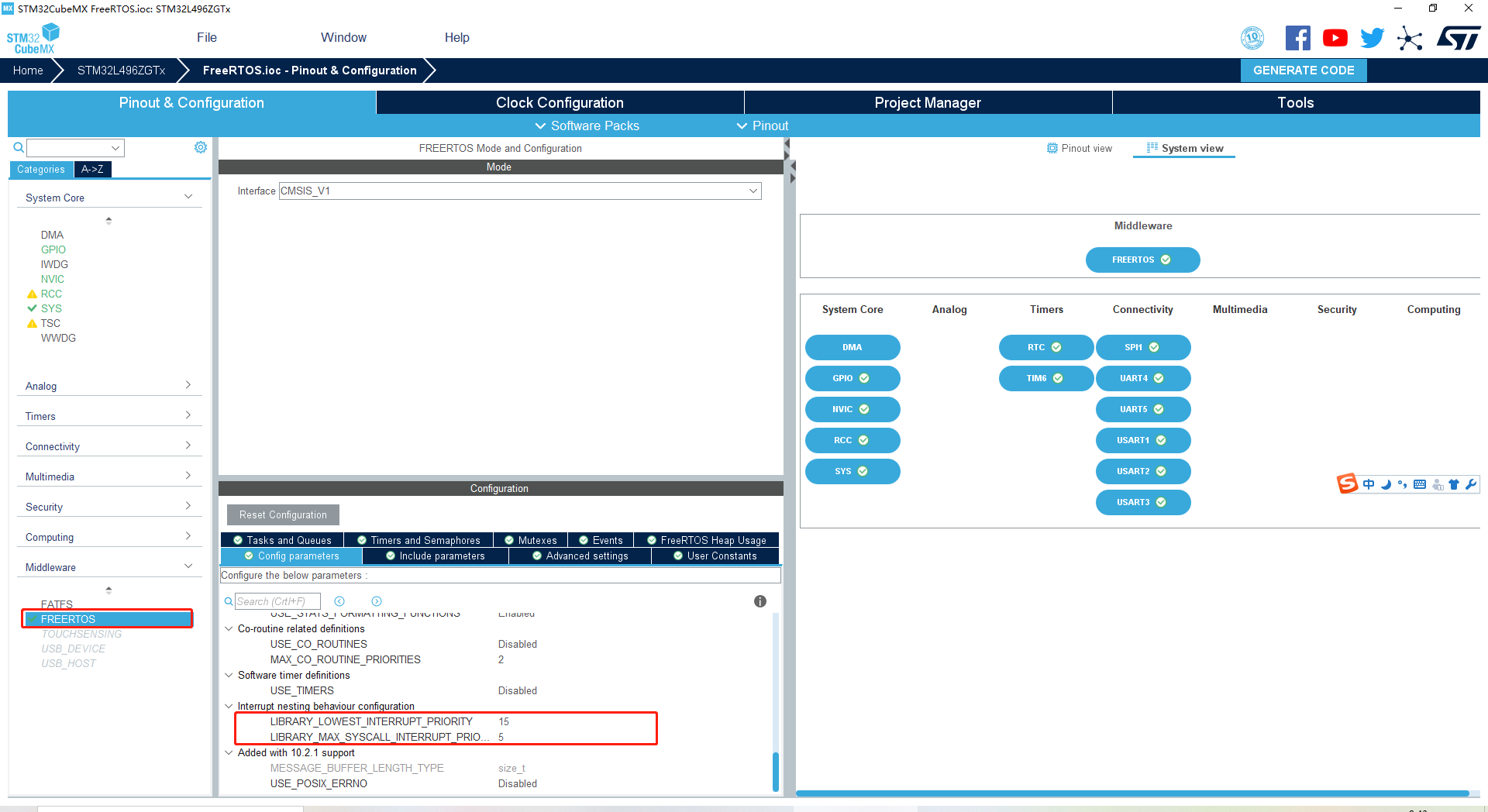Open the Twitter bird icon
The width and height of the screenshot is (1488, 812).
pos(1372,38)
